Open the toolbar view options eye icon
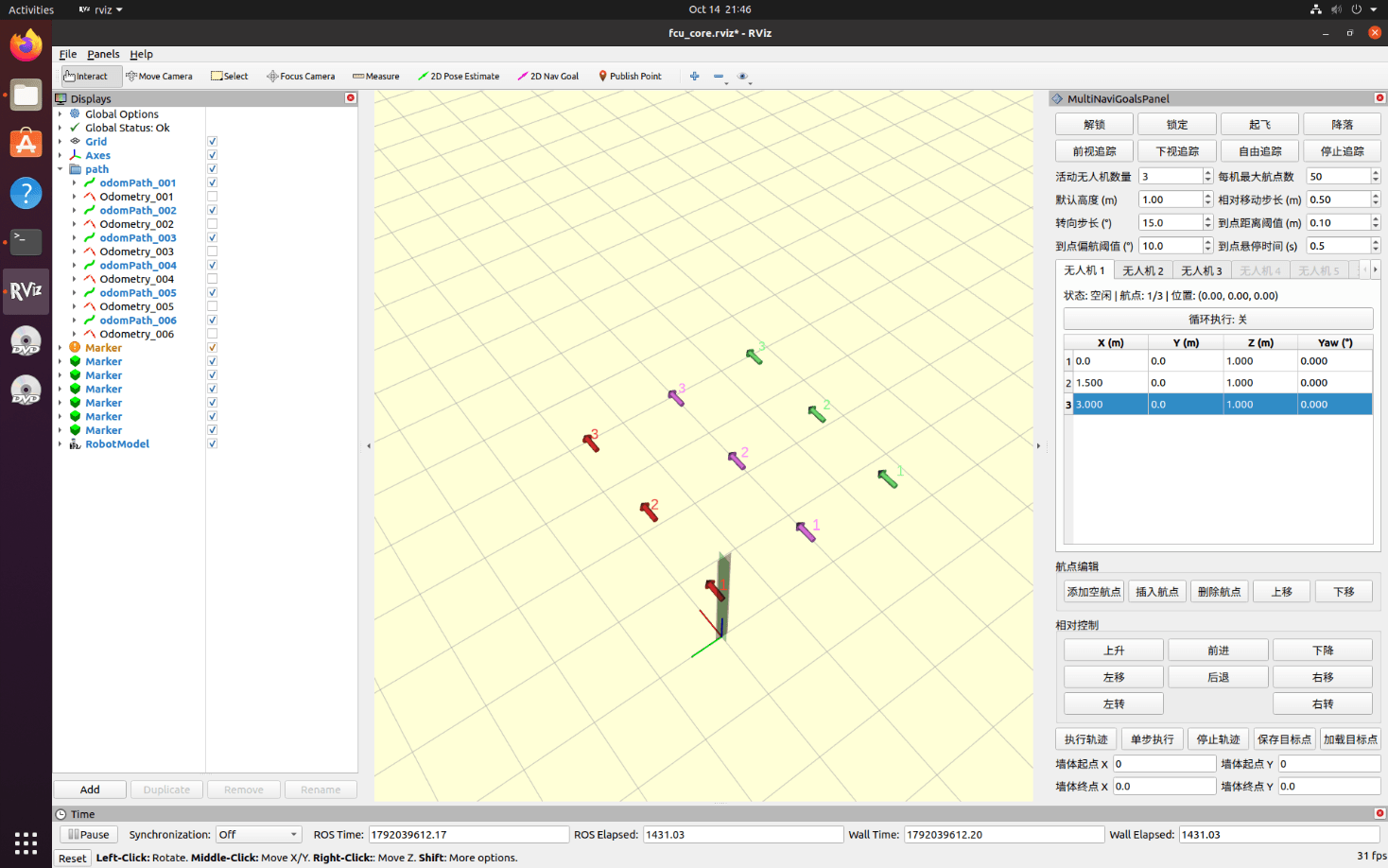Screen dimensions: 1388x868 [x=743, y=77]
